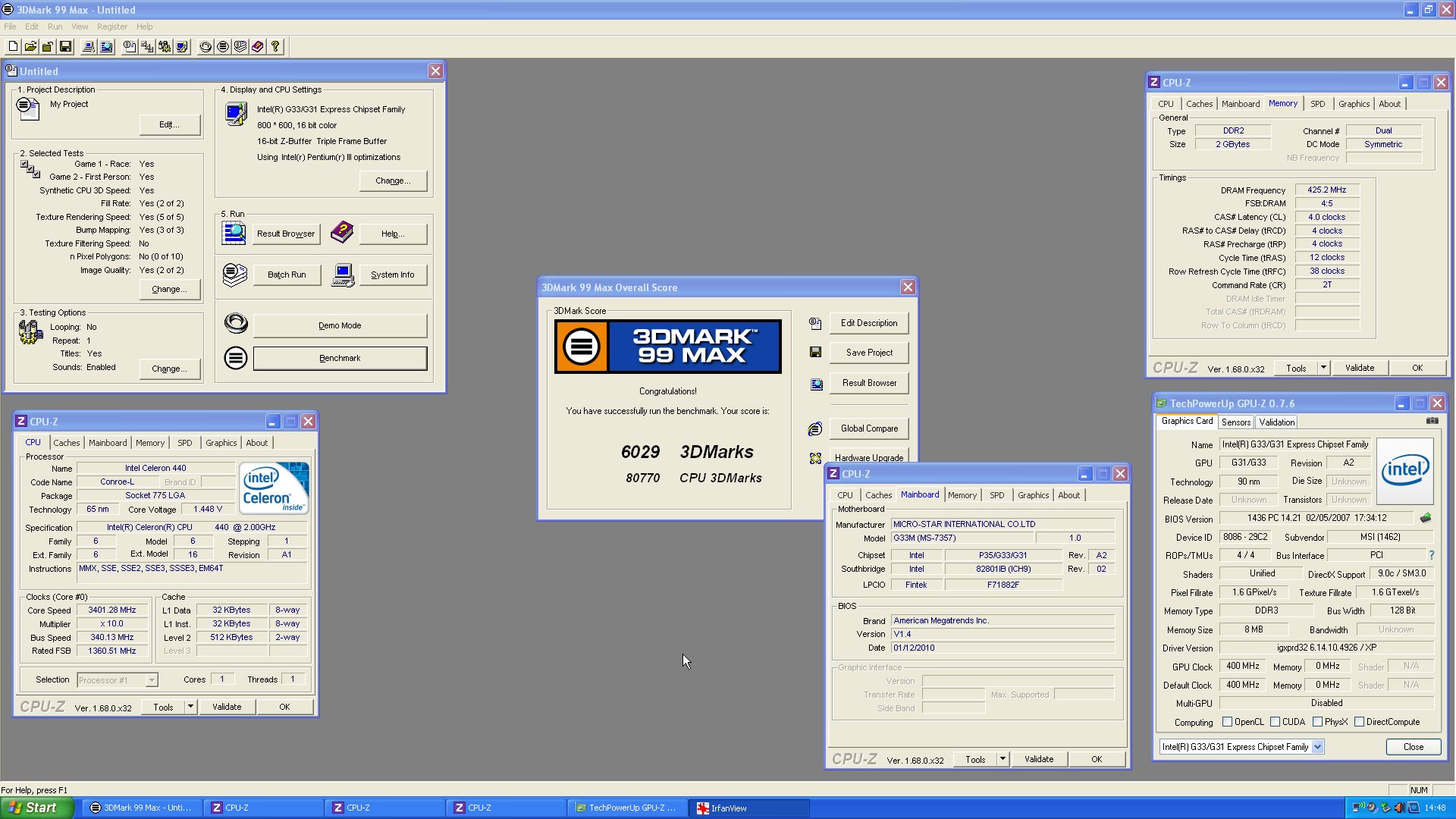Switch to TechPowerUp GPU-Z taskbar button
The height and width of the screenshot is (819, 1456).
[628, 808]
